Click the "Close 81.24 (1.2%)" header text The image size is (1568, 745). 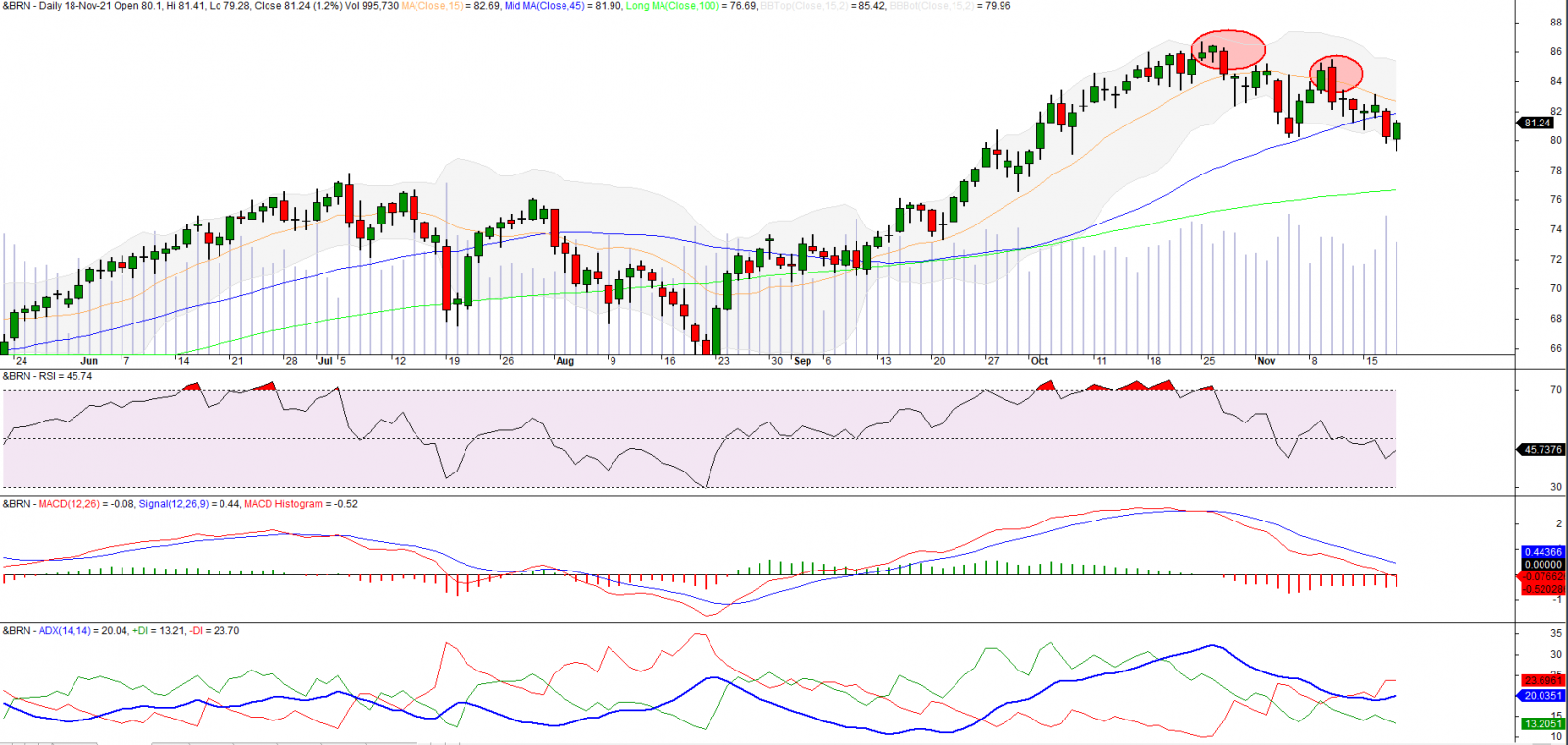tap(300, 6)
